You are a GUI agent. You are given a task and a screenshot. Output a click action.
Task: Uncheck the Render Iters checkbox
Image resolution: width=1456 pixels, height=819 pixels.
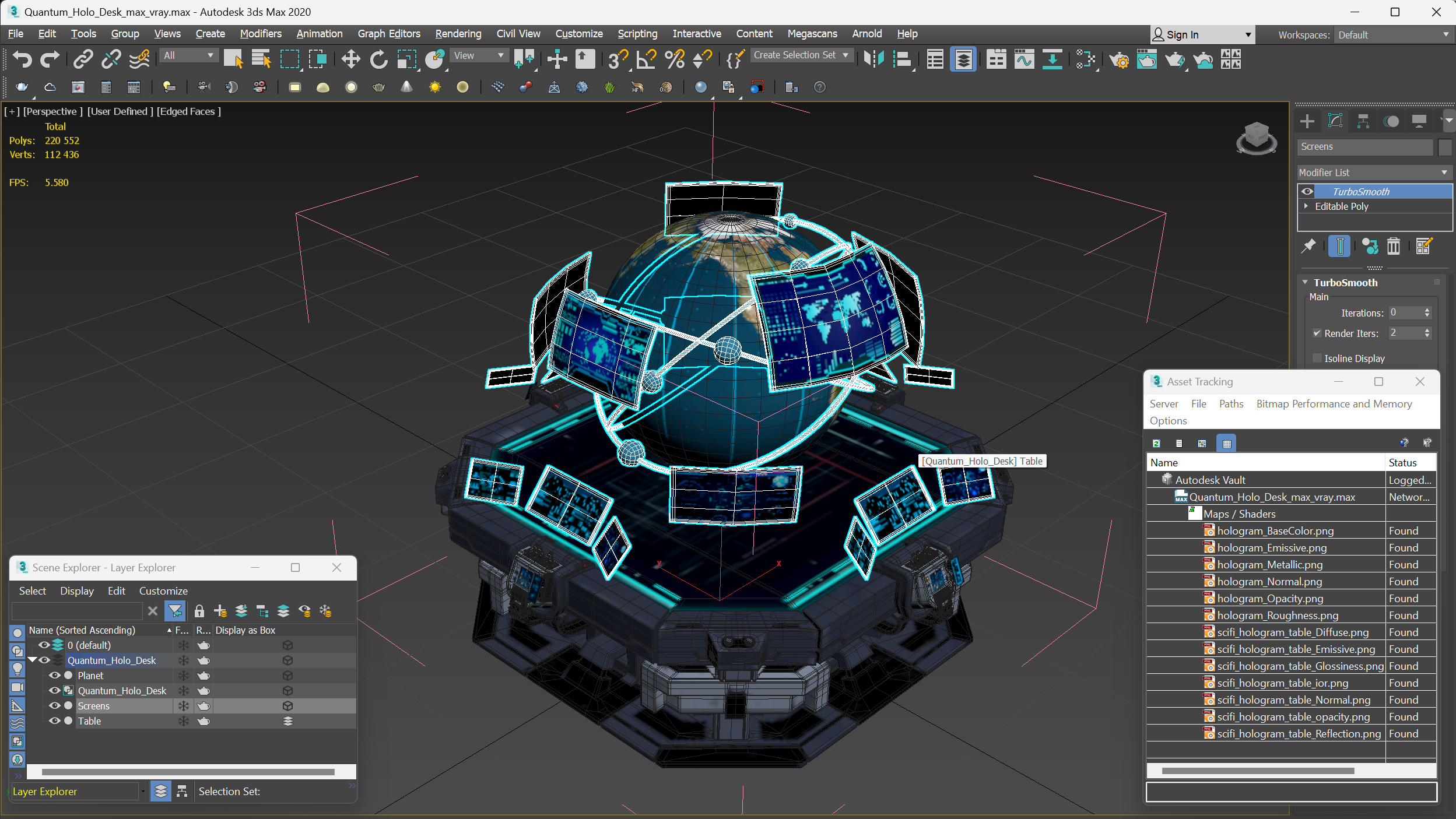[x=1317, y=333]
